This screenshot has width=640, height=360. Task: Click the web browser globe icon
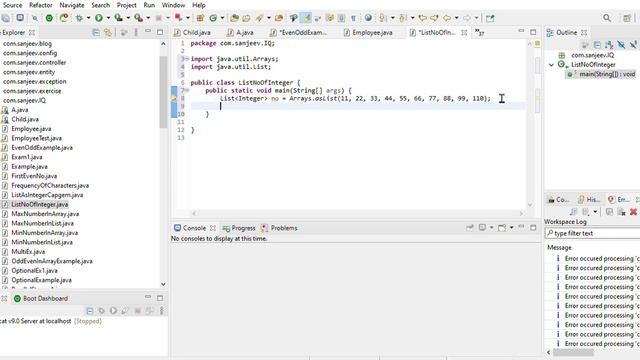368,18
